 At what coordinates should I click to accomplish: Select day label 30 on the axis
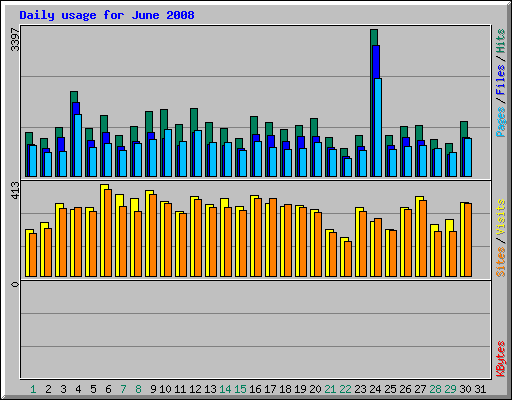(465, 389)
